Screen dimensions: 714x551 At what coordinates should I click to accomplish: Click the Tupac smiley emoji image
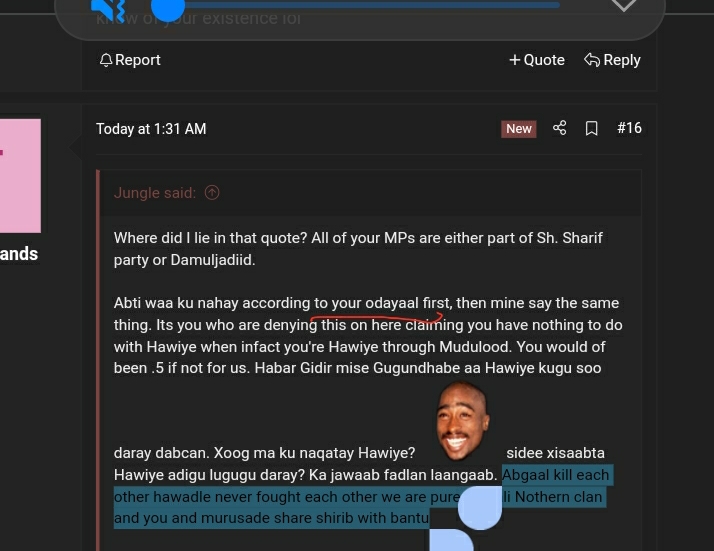pos(462,421)
